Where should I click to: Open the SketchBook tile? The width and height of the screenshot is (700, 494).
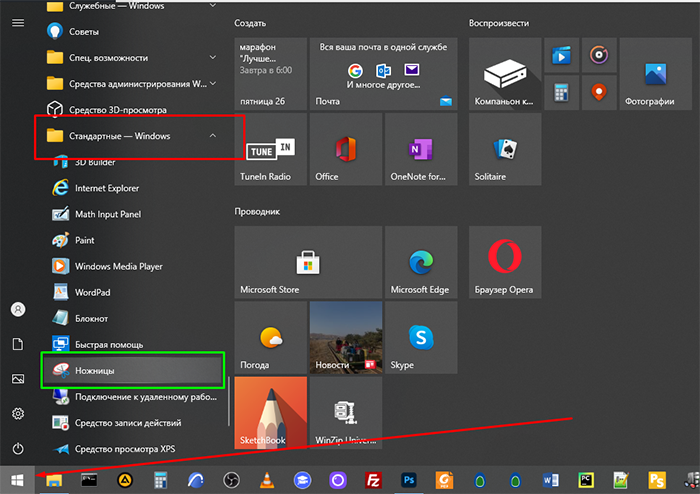[271, 413]
